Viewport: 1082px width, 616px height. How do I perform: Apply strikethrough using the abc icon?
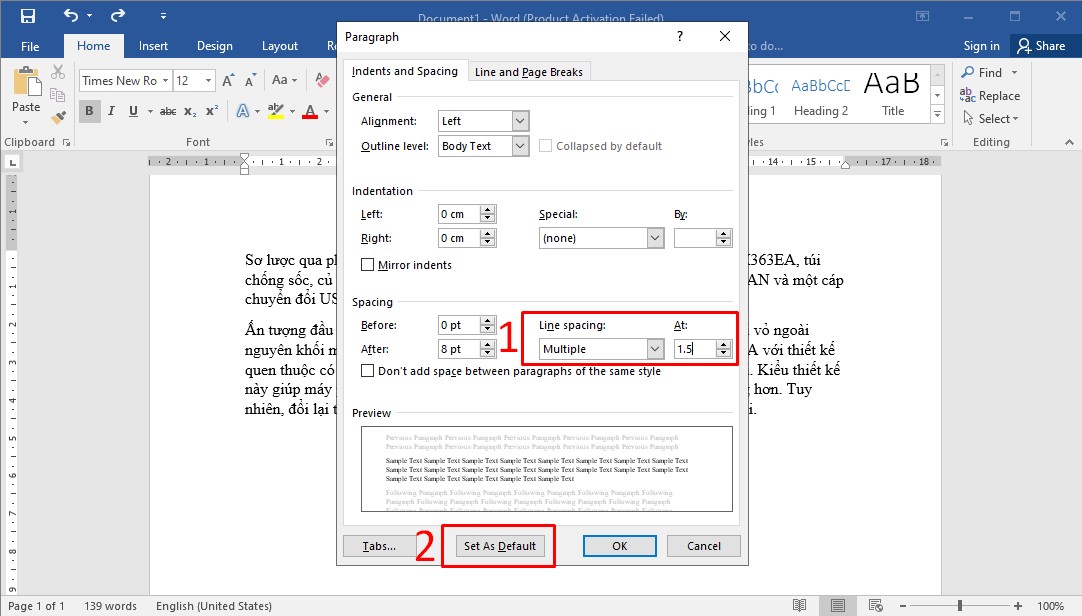point(168,111)
